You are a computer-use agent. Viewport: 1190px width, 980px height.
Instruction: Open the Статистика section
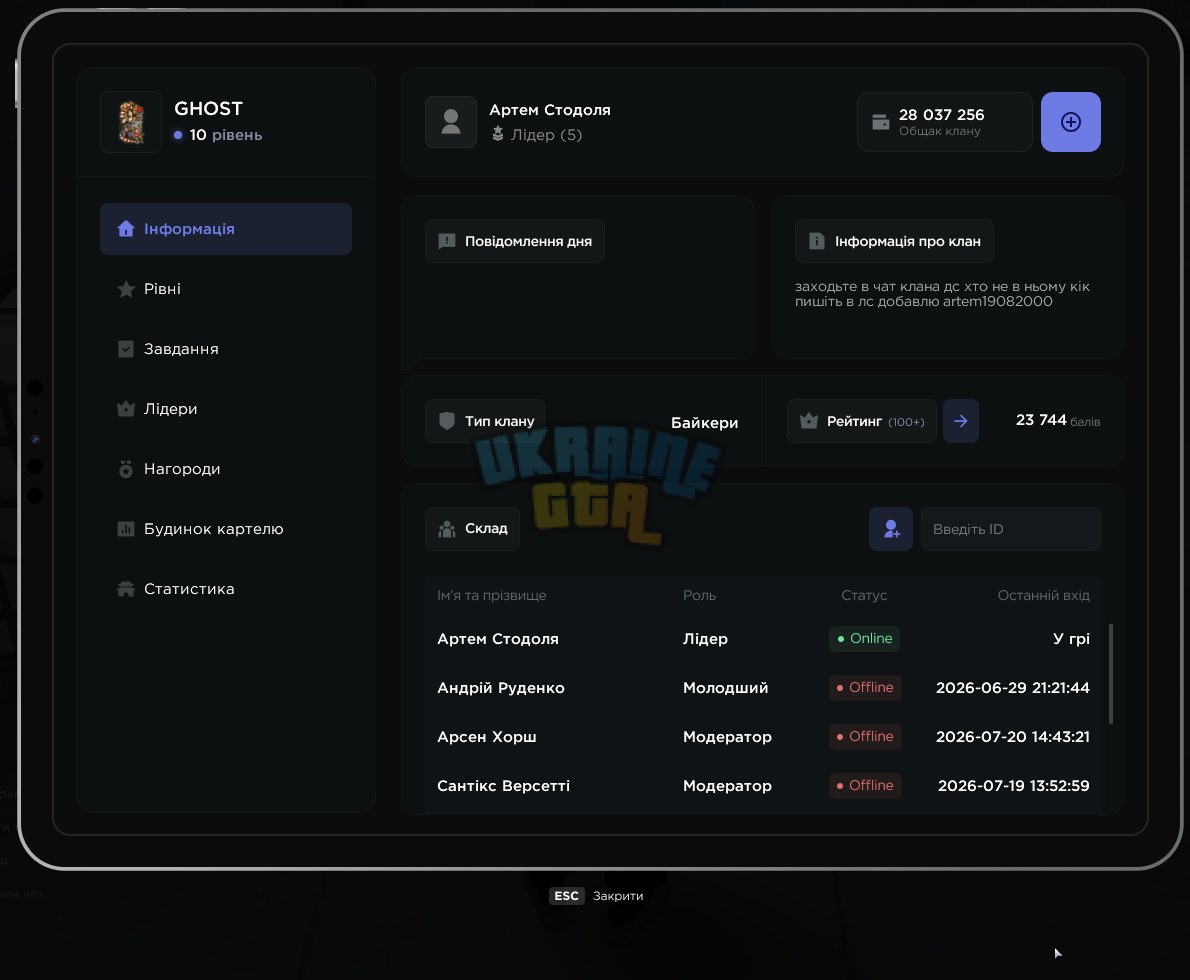click(226, 589)
